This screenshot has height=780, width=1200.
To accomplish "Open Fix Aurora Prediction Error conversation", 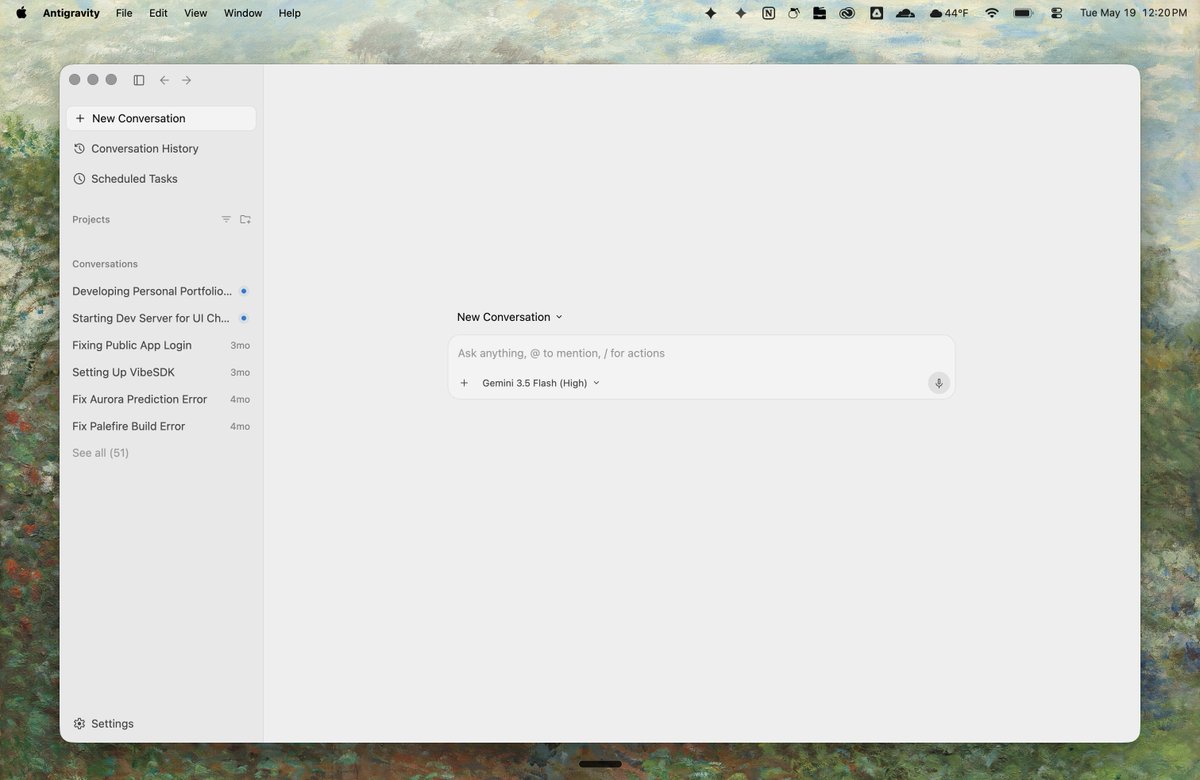I will (161, 399).
